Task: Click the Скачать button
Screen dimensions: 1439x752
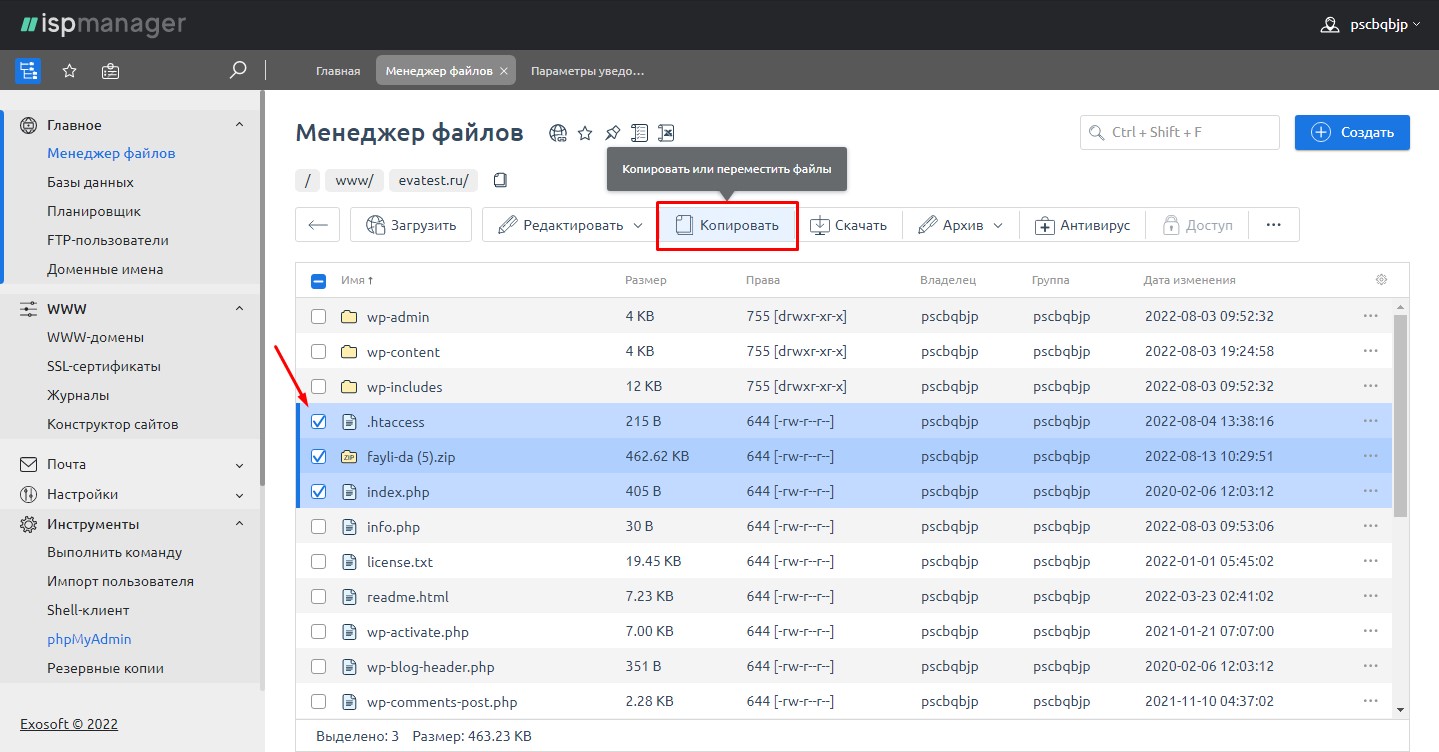Action: (848, 225)
